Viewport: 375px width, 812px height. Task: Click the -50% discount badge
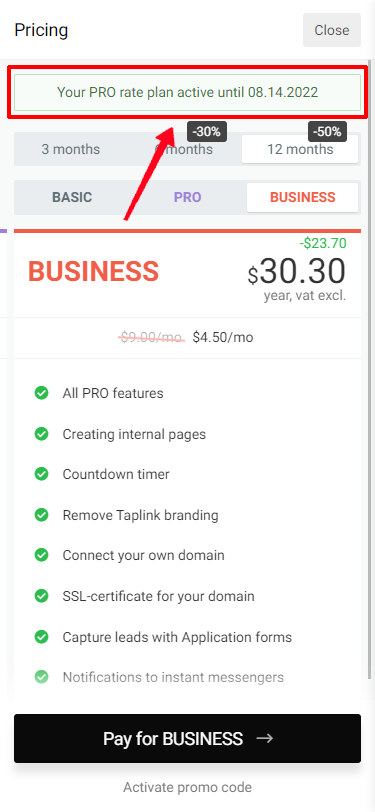tap(328, 132)
